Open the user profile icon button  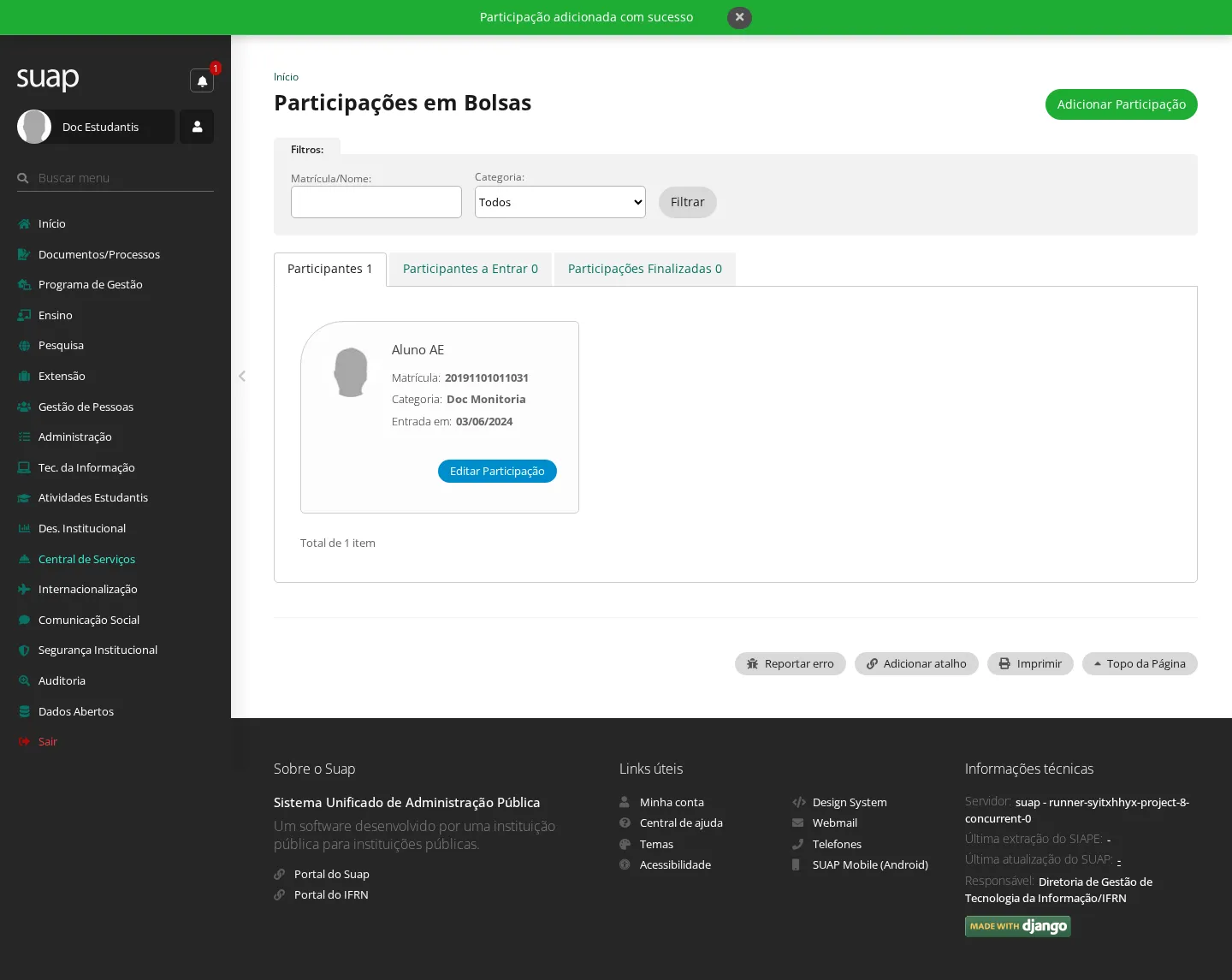click(197, 127)
